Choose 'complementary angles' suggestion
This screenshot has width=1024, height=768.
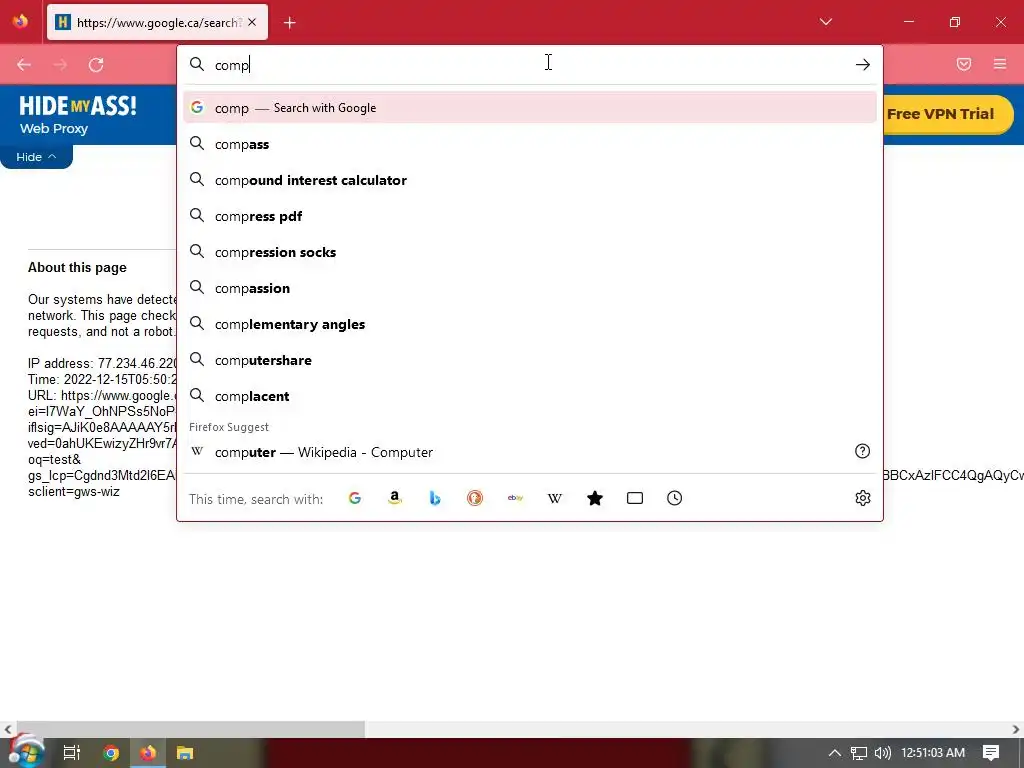(x=530, y=325)
